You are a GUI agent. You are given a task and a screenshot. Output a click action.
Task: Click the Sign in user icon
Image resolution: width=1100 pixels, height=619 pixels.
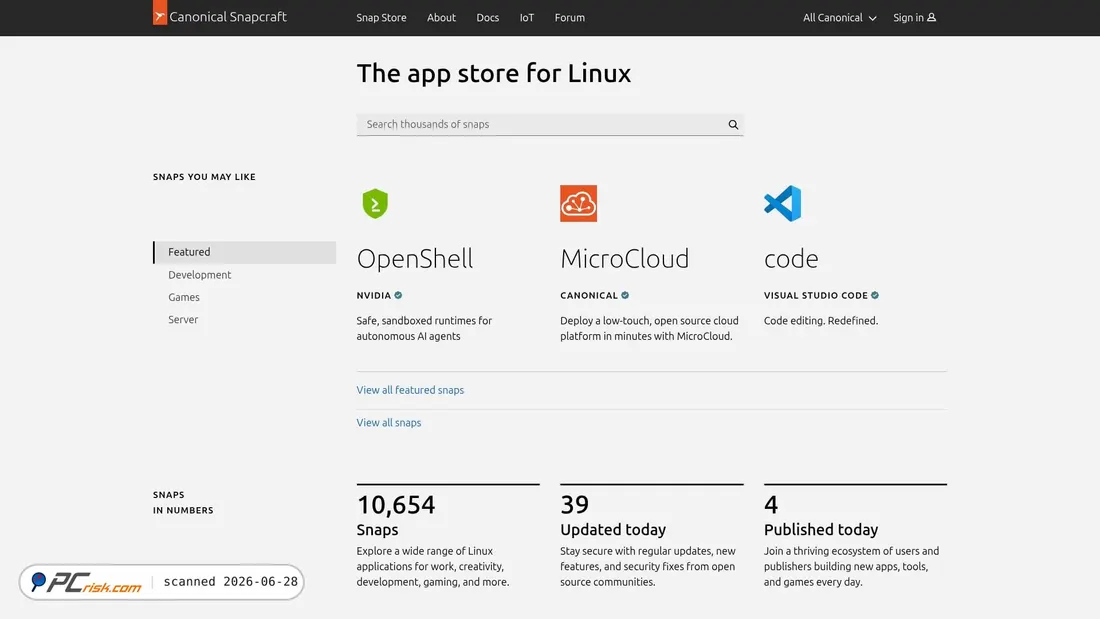click(932, 18)
